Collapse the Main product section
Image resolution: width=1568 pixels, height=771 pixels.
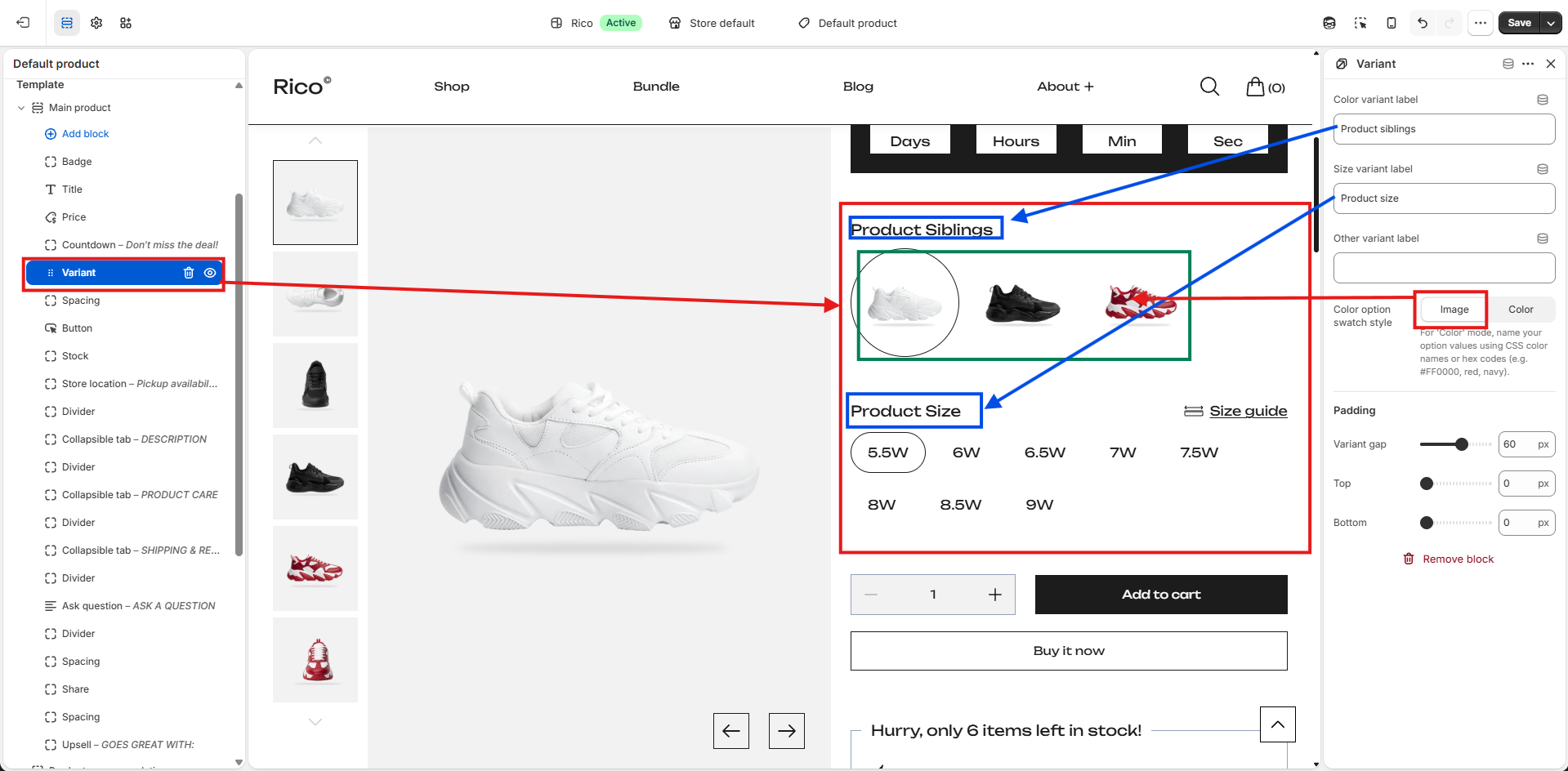coord(21,108)
